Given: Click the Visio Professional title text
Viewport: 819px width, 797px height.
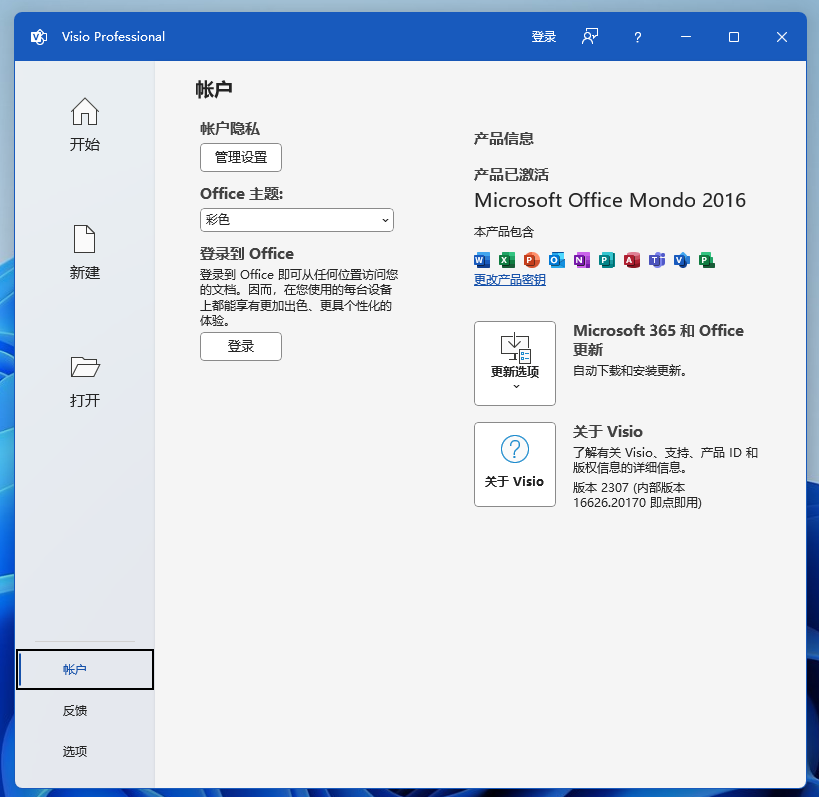Looking at the screenshot, I should click(113, 37).
